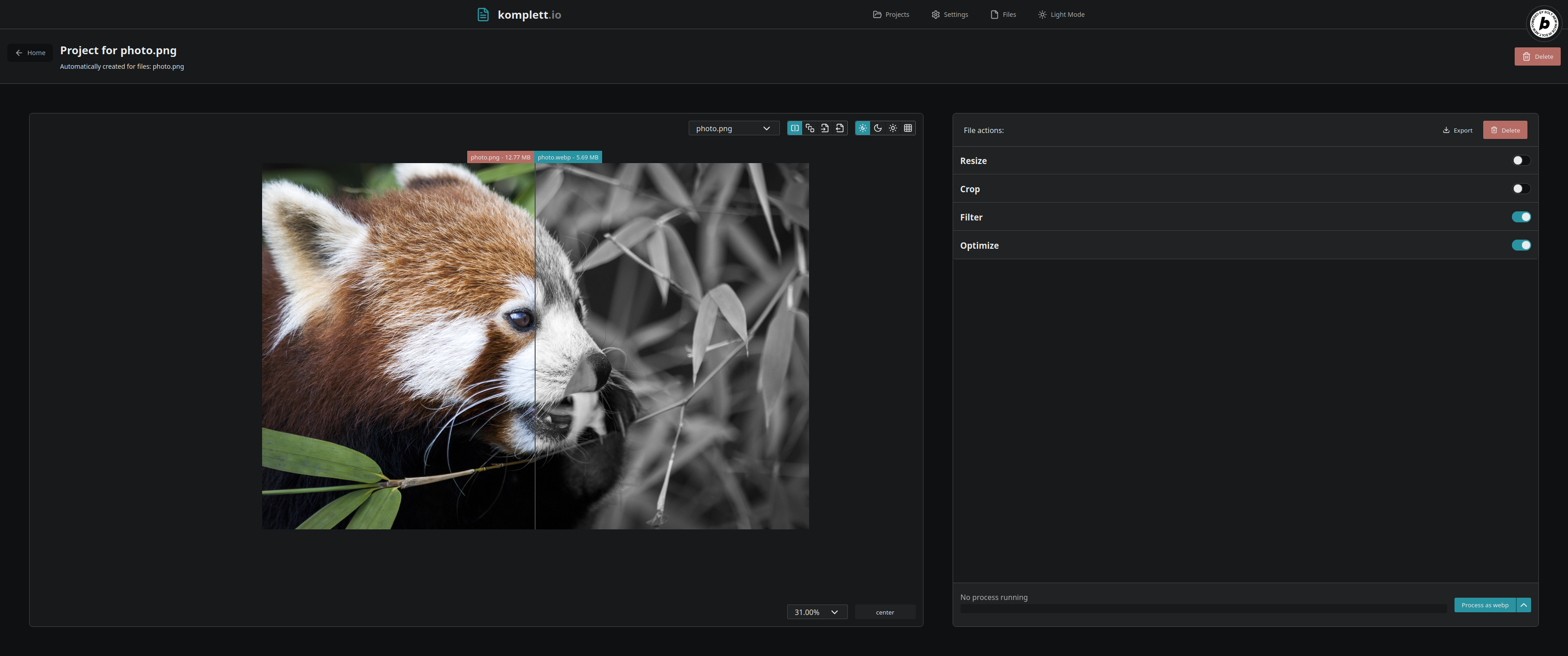Set dark moon preview background
The image size is (1568, 656).
point(878,128)
